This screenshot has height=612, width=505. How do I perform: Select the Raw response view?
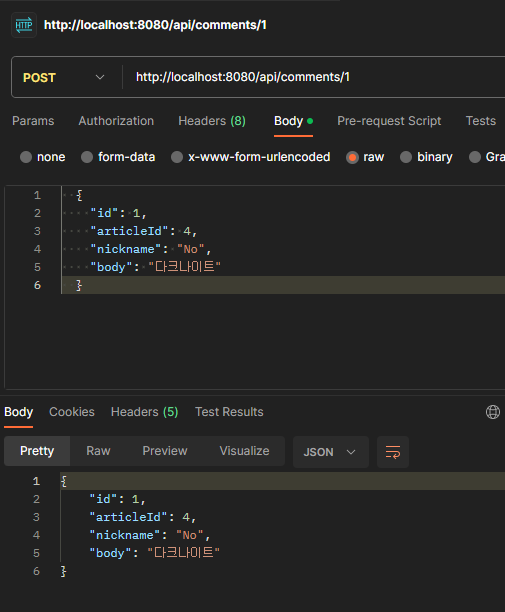point(98,451)
